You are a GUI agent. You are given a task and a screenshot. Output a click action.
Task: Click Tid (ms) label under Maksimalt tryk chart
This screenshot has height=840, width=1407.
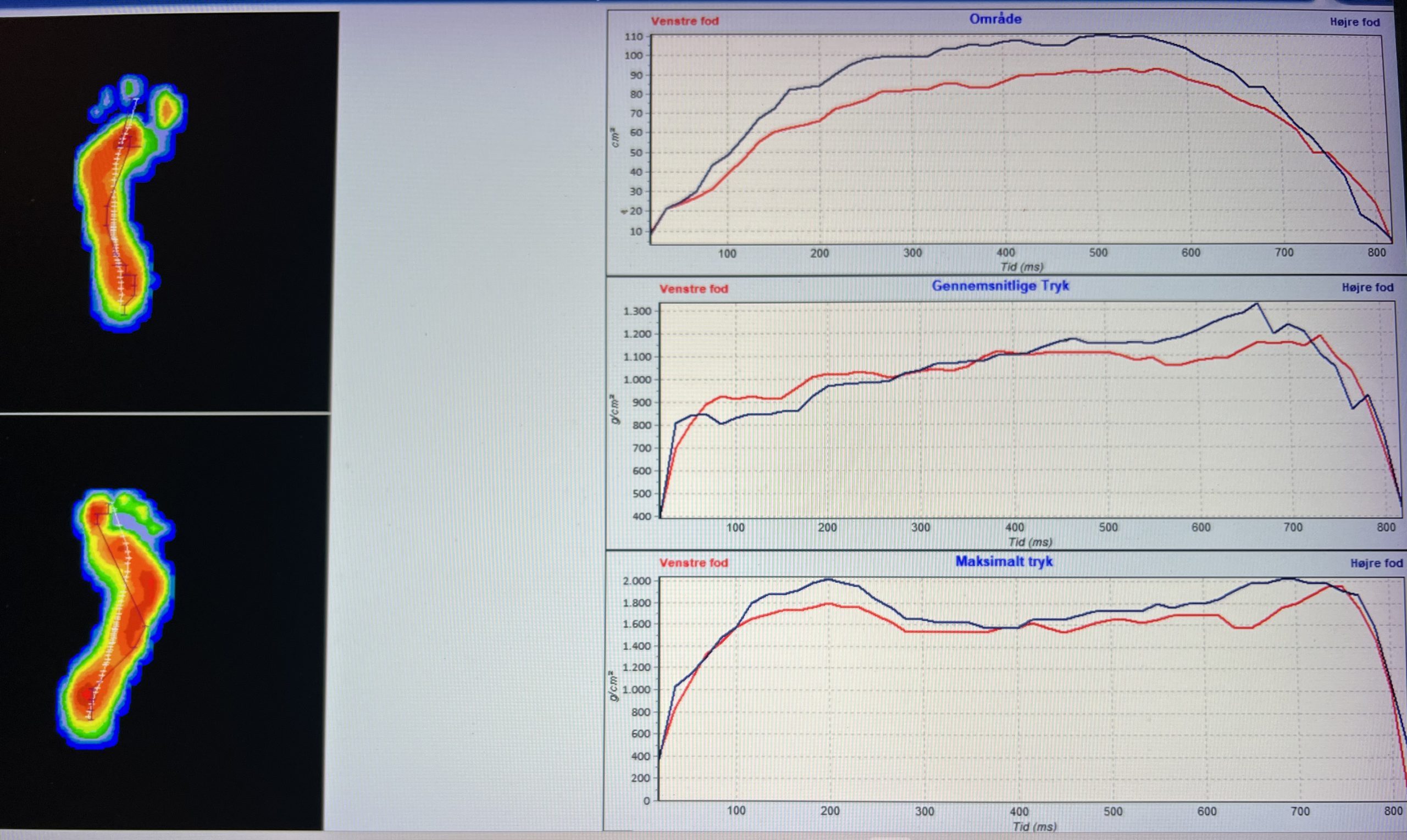point(1034,826)
